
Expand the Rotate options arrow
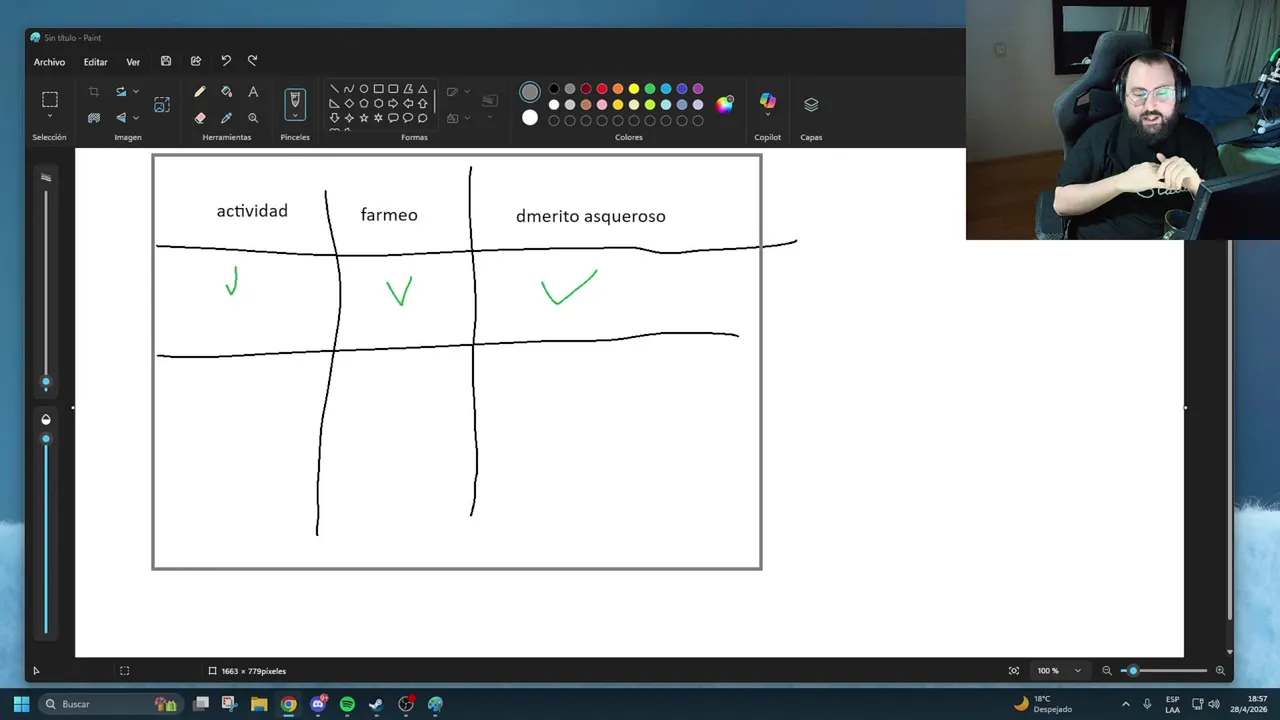coord(136,91)
